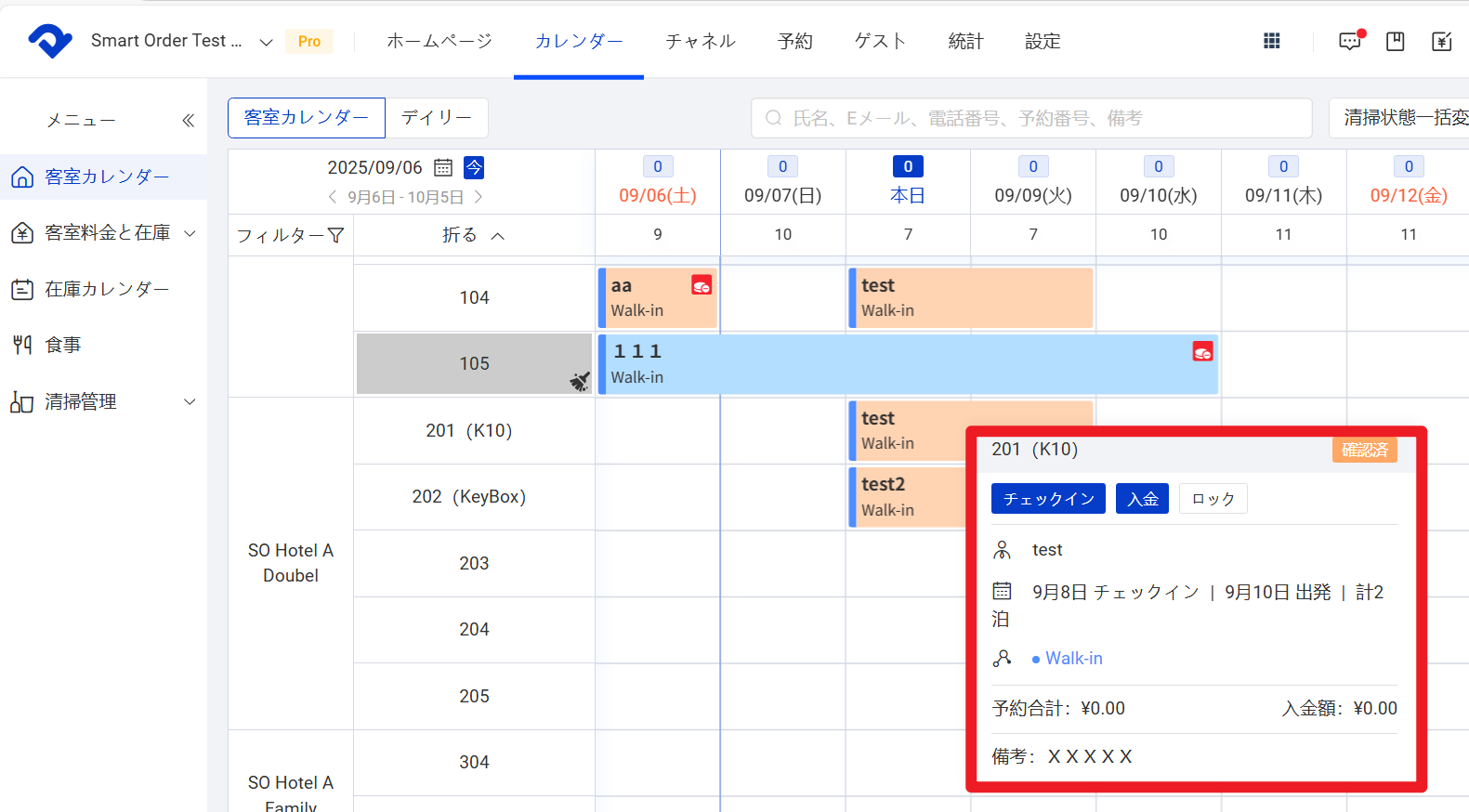Click the blue 'today' jump icon

coord(474,167)
